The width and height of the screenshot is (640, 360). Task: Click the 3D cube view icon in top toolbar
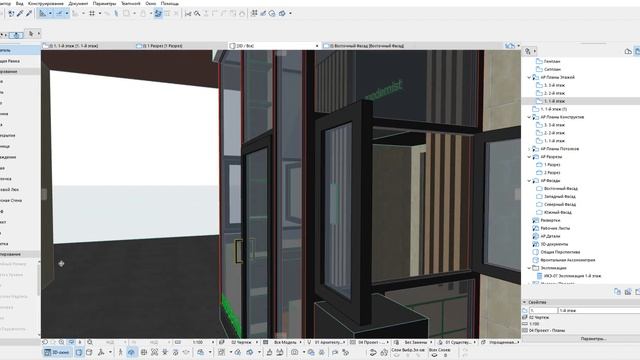[x=282, y=13]
